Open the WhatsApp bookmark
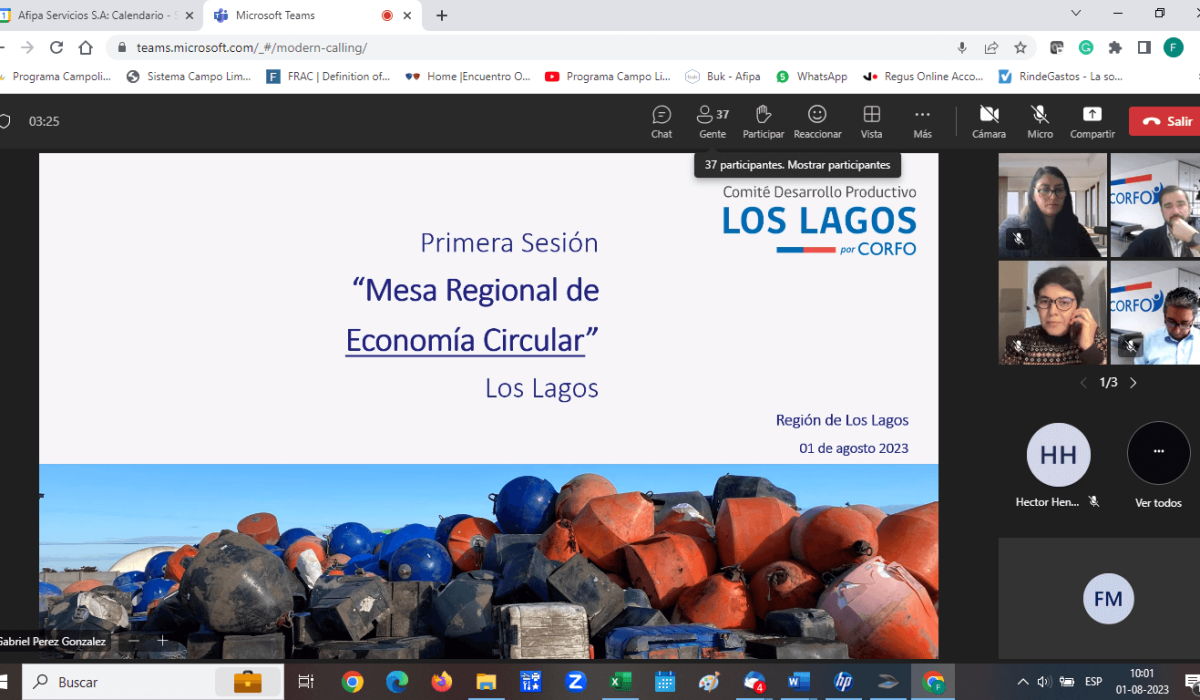Screen dimensions: 1200x700 pos(812,76)
